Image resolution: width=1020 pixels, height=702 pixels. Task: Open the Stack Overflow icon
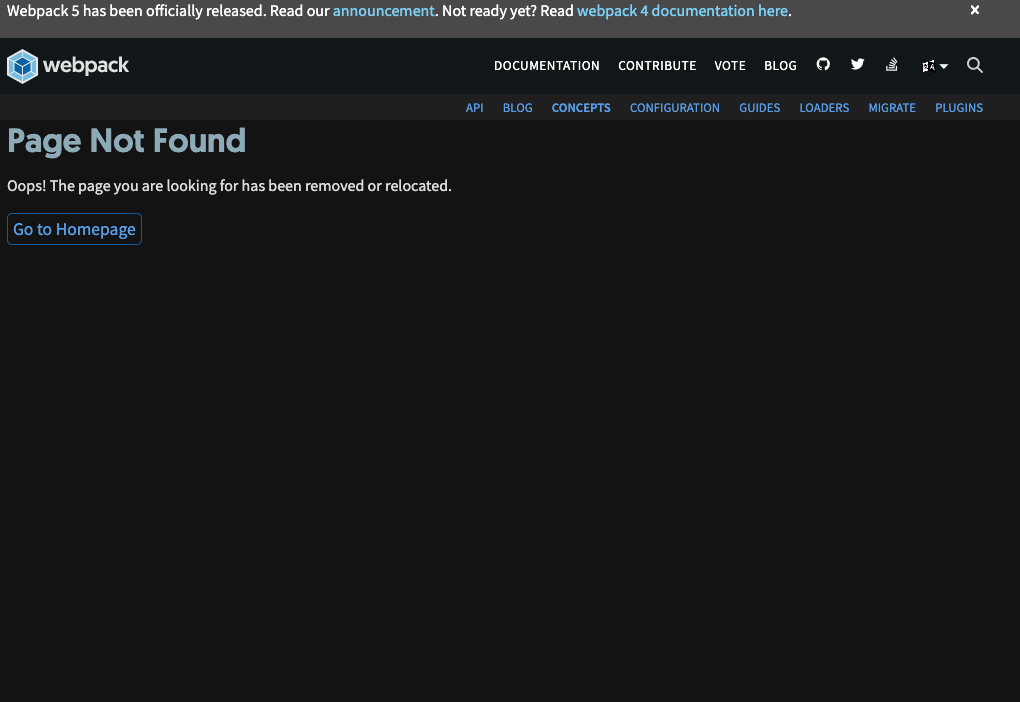point(892,64)
